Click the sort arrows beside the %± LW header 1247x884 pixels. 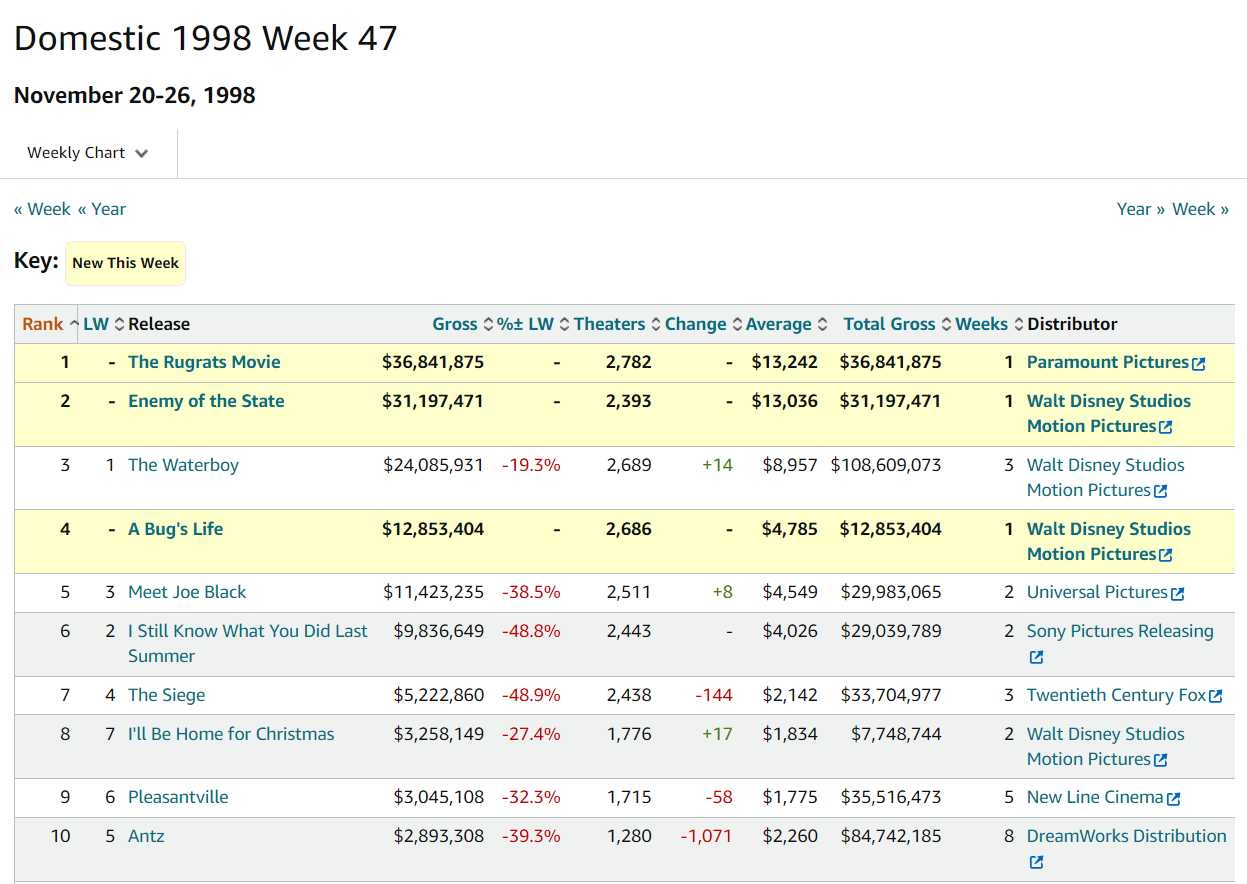click(564, 324)
